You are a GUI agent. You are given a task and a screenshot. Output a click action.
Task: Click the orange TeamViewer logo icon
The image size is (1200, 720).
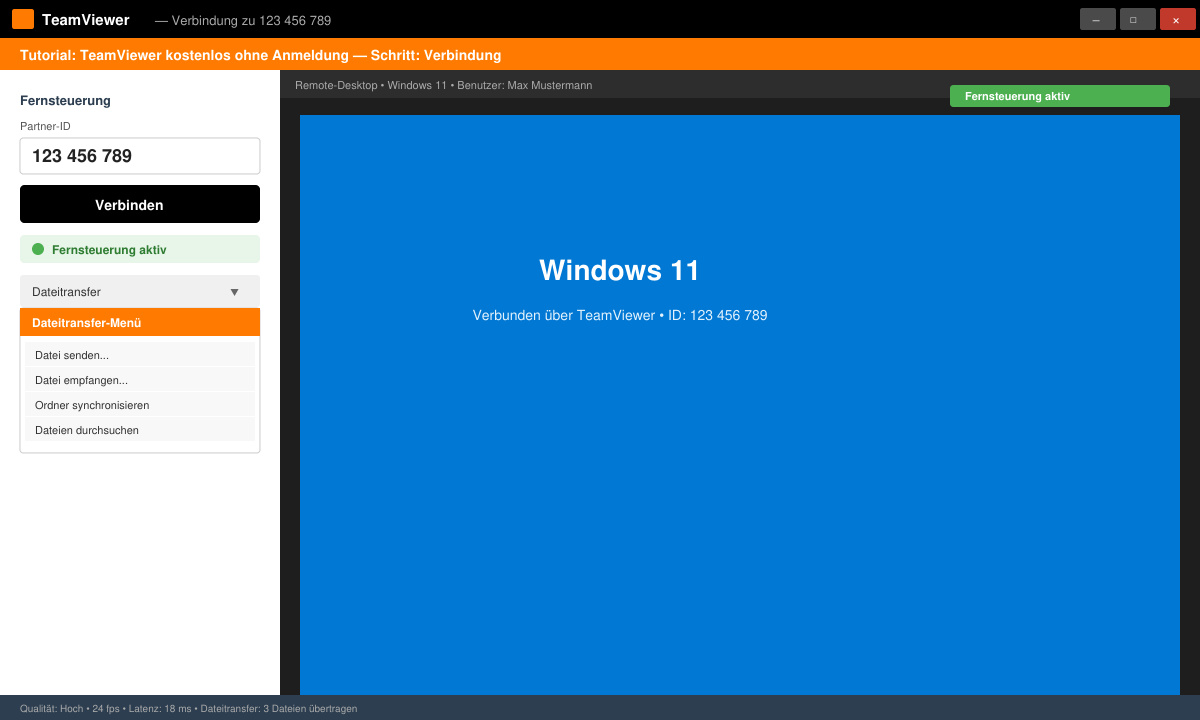[23, 19]
